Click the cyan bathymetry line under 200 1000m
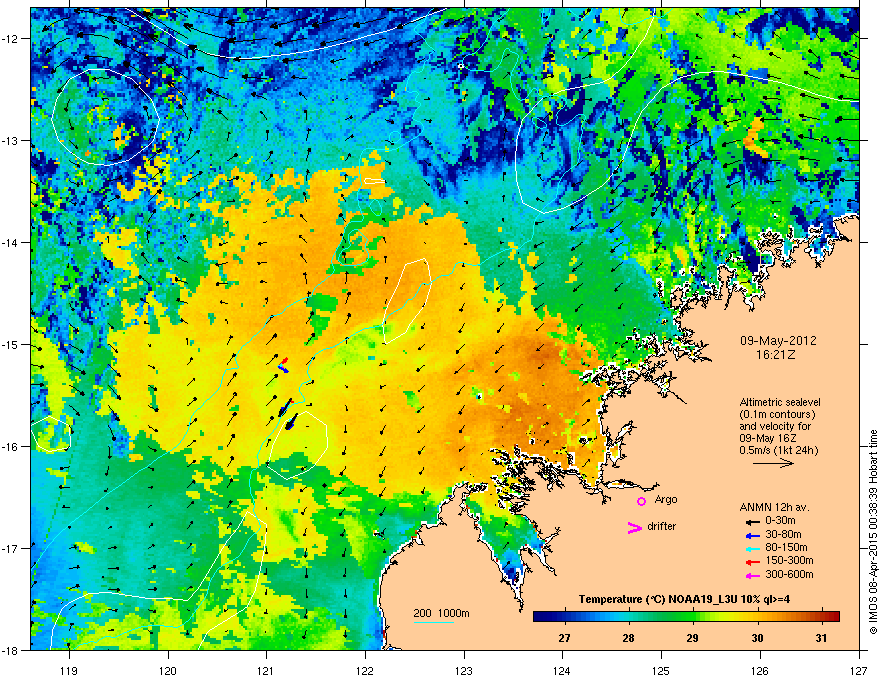This screenshot has width=880, height=680. tap(433, 622)
